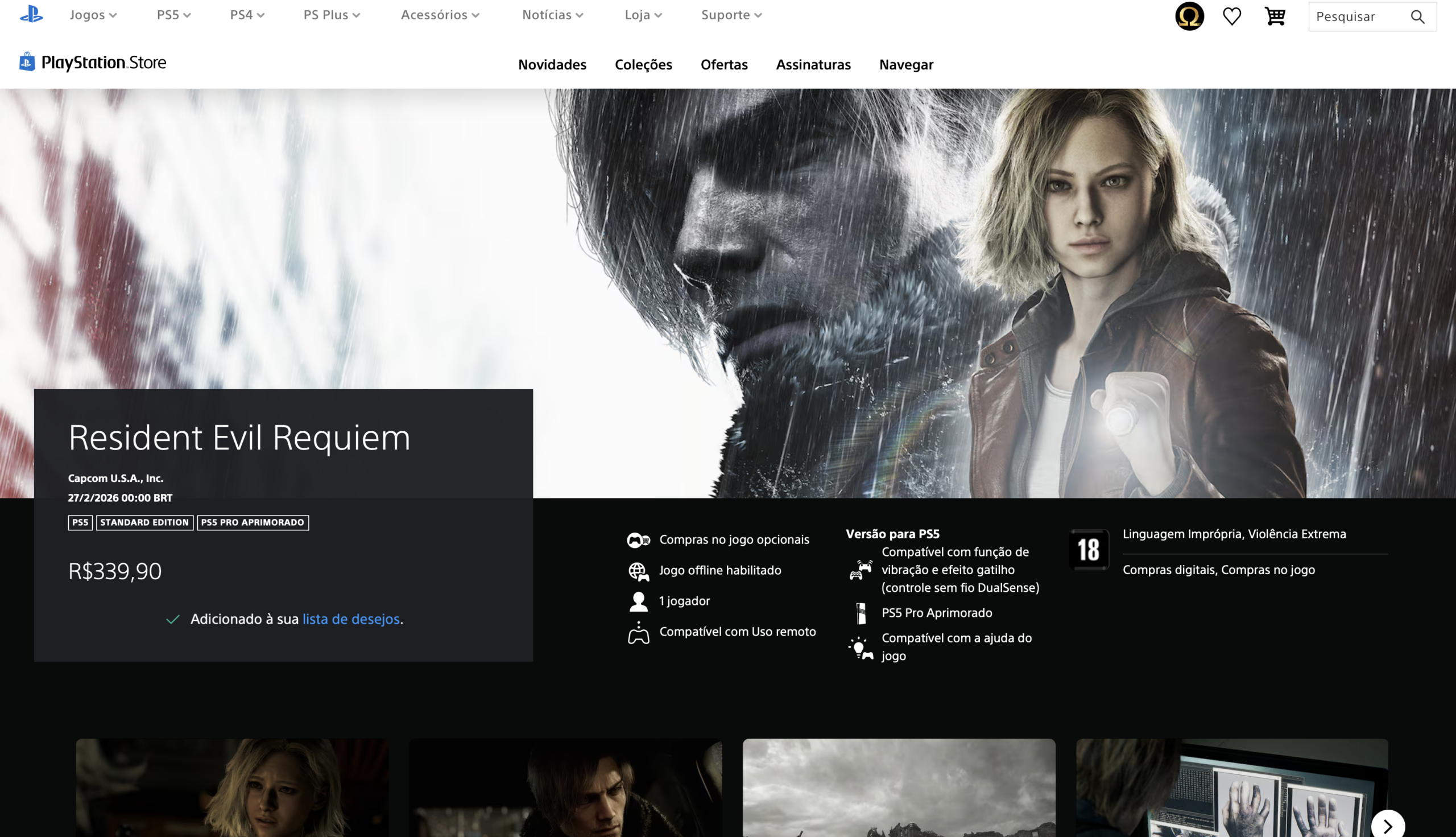Open the dark-haired man screenshot thumbnail

(565, 787)
